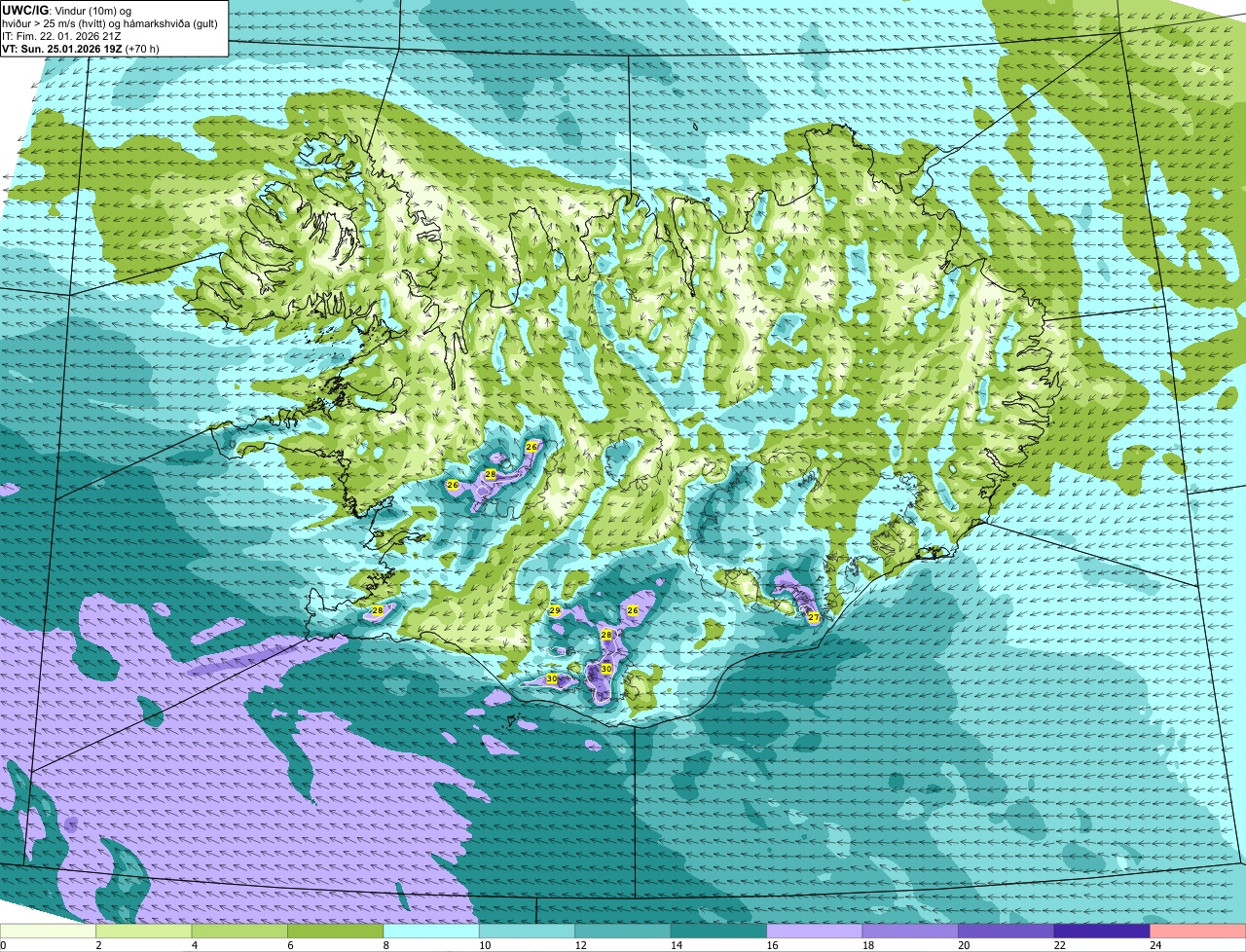Image resolution: width=1246 pixels, height=952 pixels.
Task: Click the 14–16 m/s dark teal legend swatch
Action: coord(718,931)
